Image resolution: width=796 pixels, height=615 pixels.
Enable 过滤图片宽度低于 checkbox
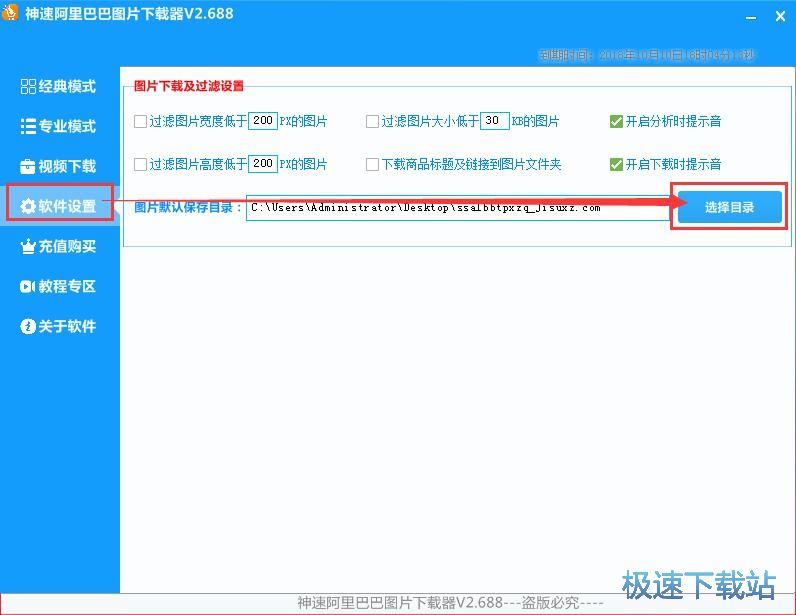[x=140, y=121]
